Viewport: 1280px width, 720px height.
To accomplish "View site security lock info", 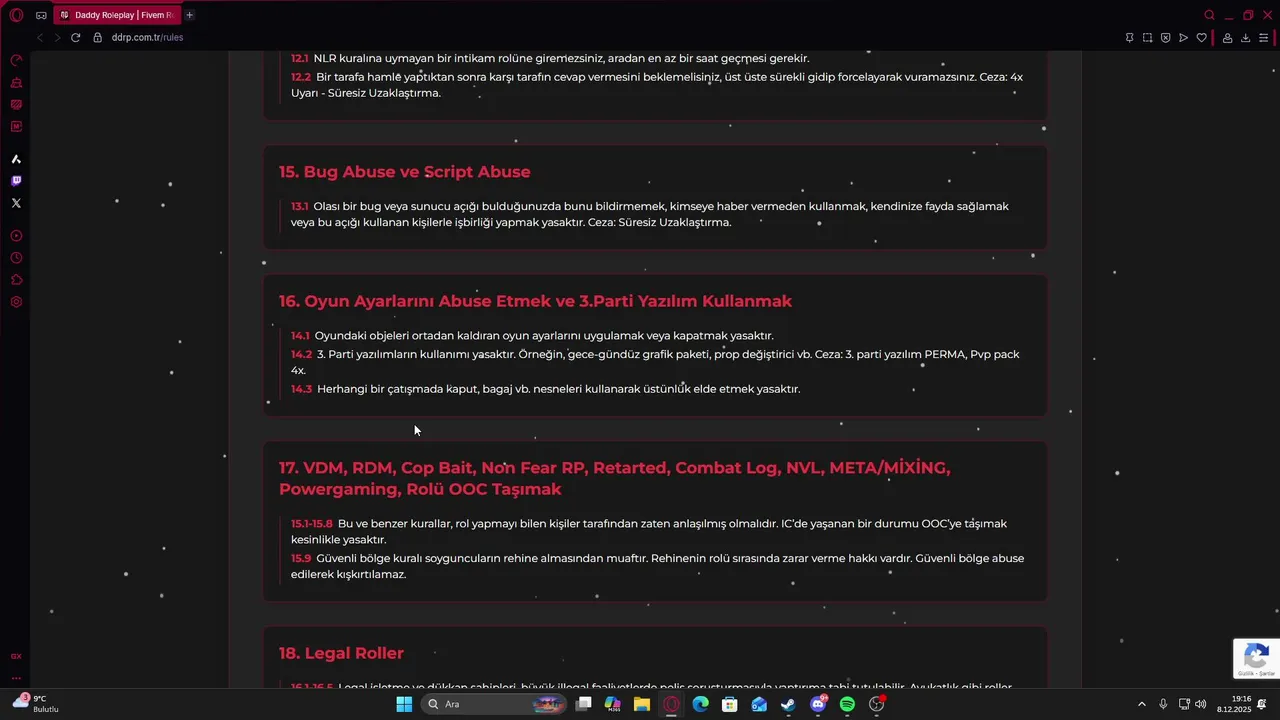I will [x=98, y=38].
